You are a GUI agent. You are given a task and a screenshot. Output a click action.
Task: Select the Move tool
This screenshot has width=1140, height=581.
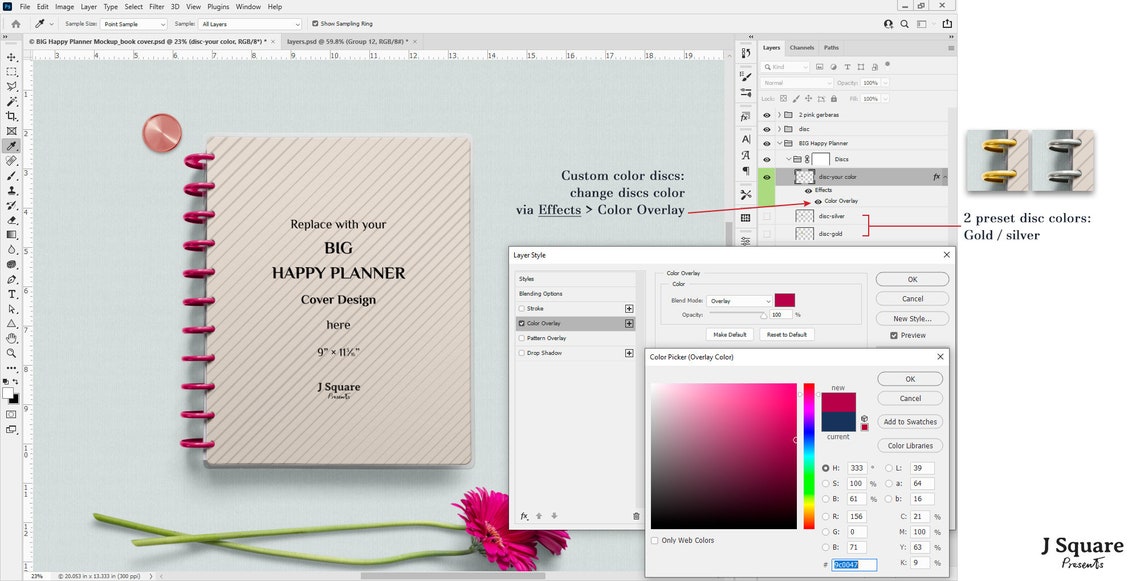[x=12, y=57]
